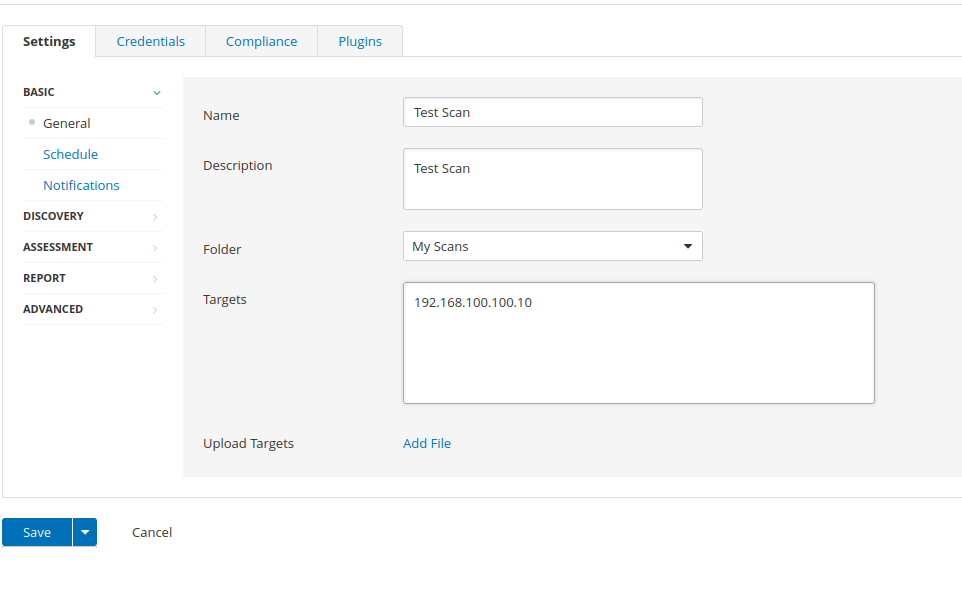Viewport: 962px width, 604px height.
Task: Click the Targets text box
Action: [638, 343]
